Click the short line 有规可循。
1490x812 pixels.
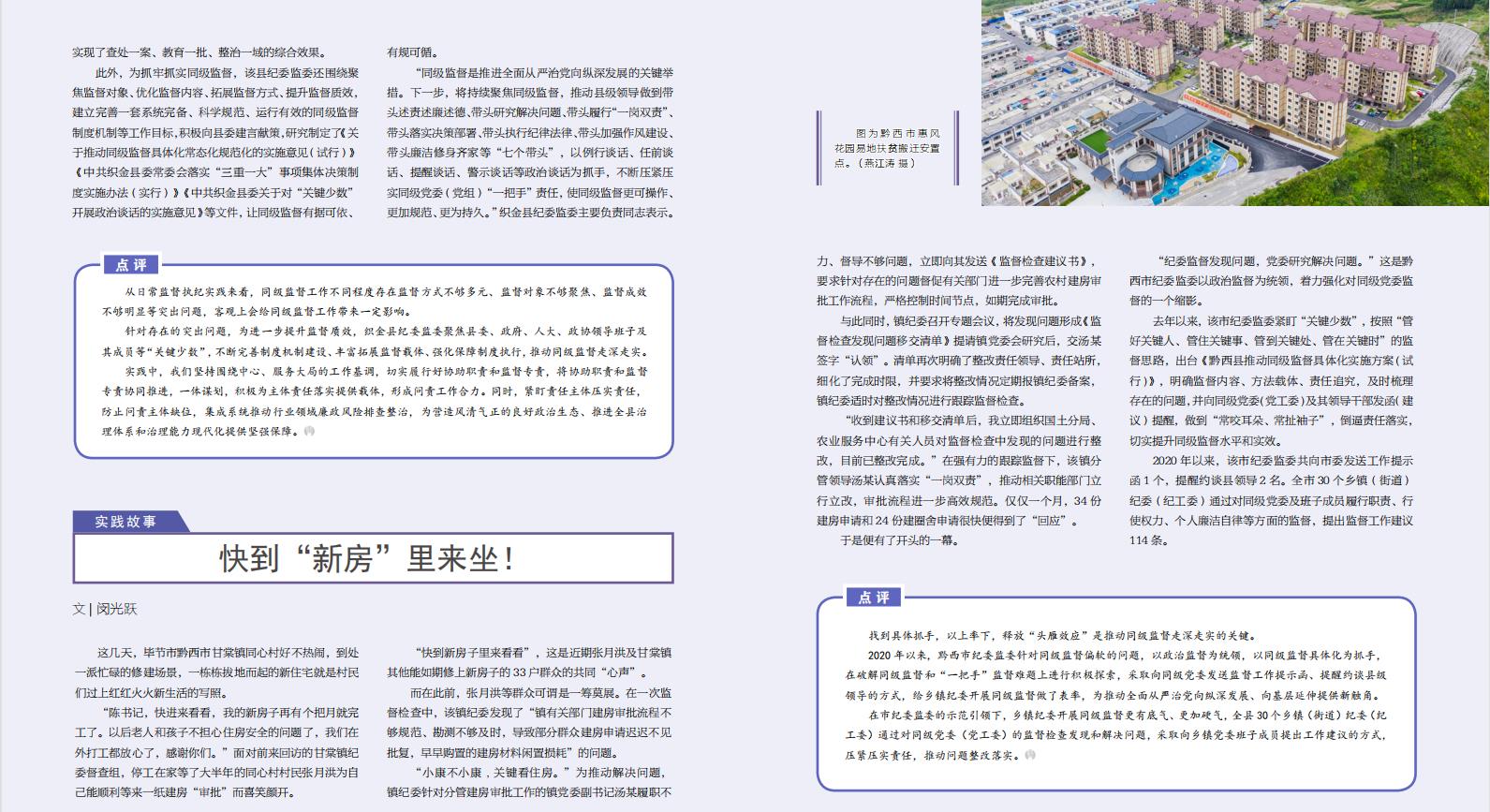point(411,52)
